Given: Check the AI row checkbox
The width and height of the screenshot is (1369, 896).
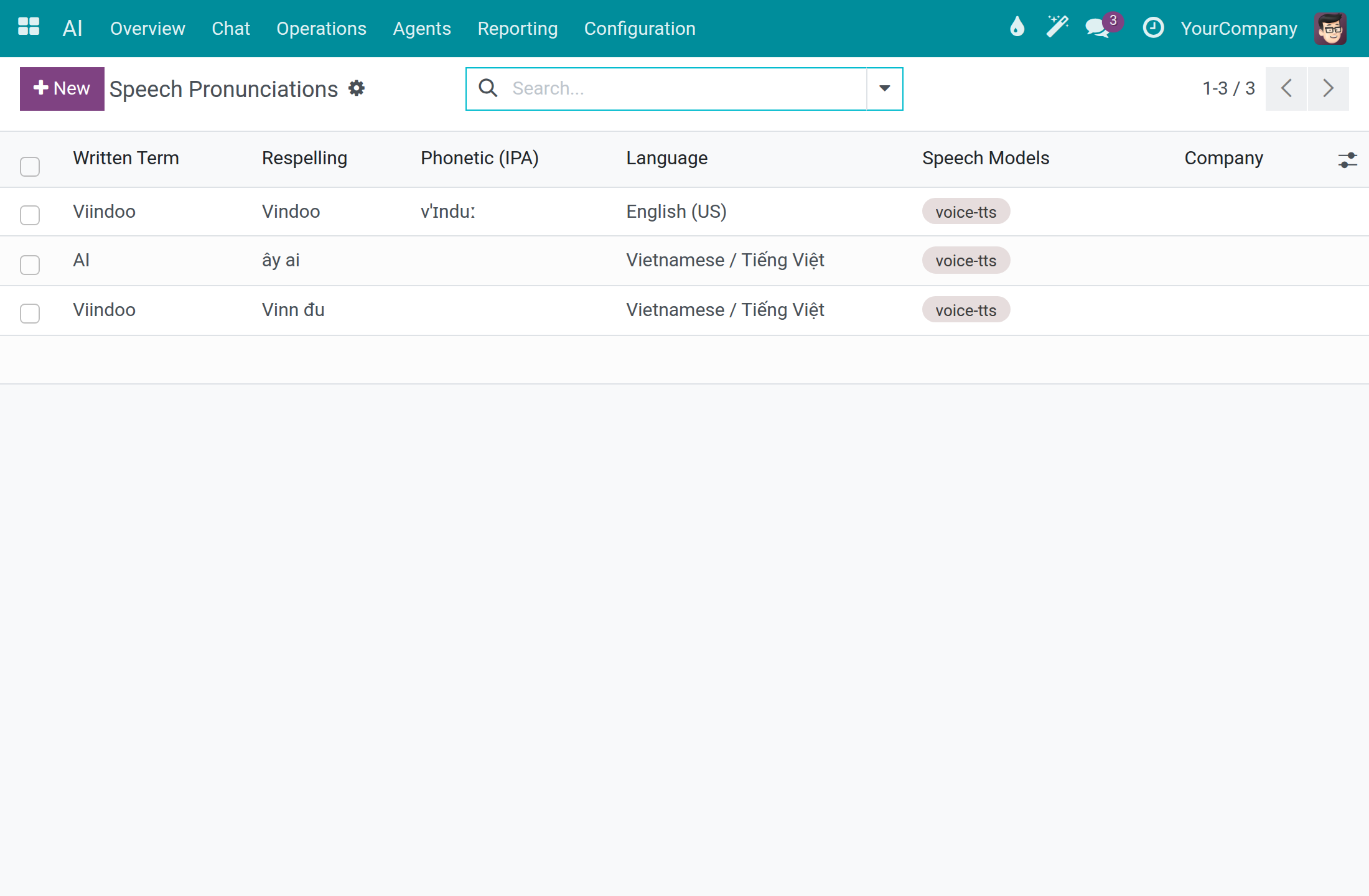Looking at the screenshot, I should tap(30, 264).
